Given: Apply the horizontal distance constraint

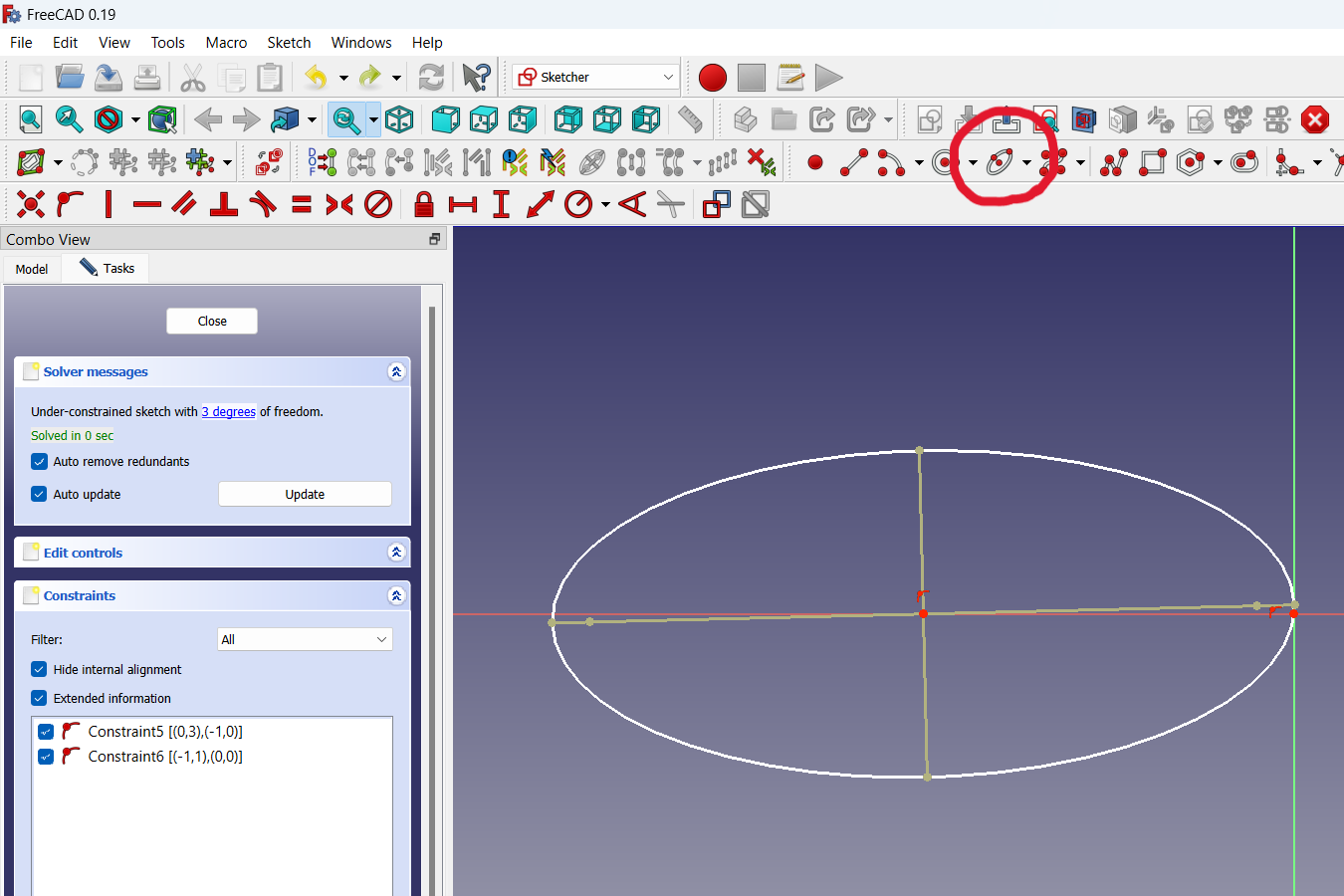Looking at the screenshot, I should point(463,205).
